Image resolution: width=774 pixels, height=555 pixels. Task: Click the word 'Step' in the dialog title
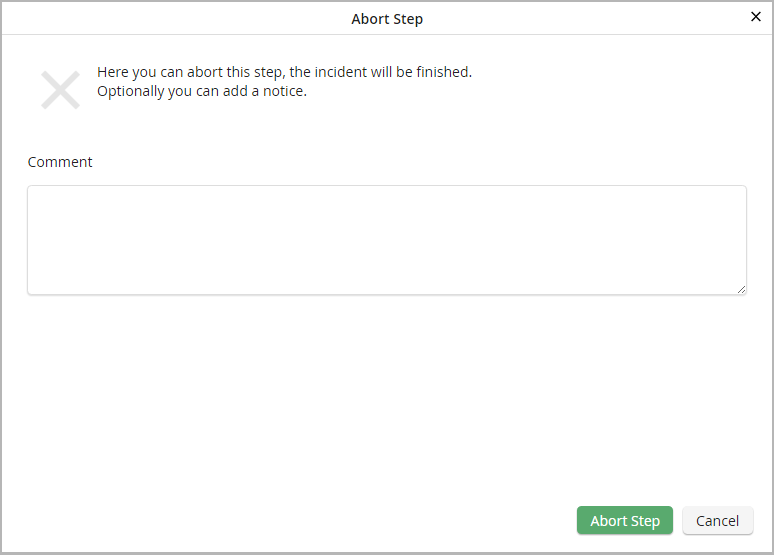tap(407, 19)
